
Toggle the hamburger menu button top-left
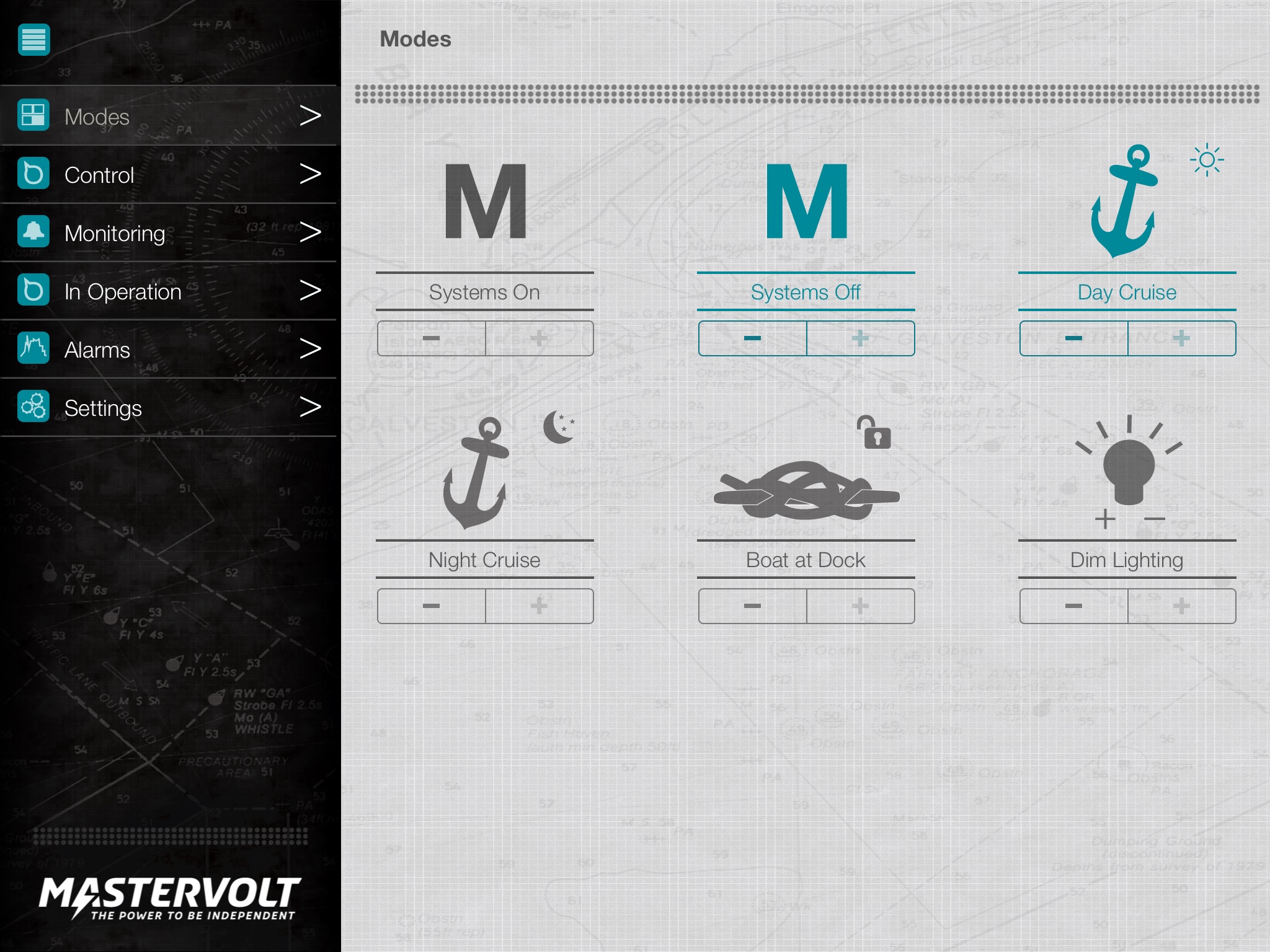click(x=34, y=39)
